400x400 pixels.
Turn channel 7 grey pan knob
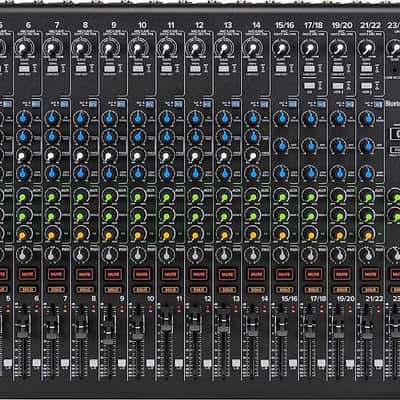click(51, 255)
